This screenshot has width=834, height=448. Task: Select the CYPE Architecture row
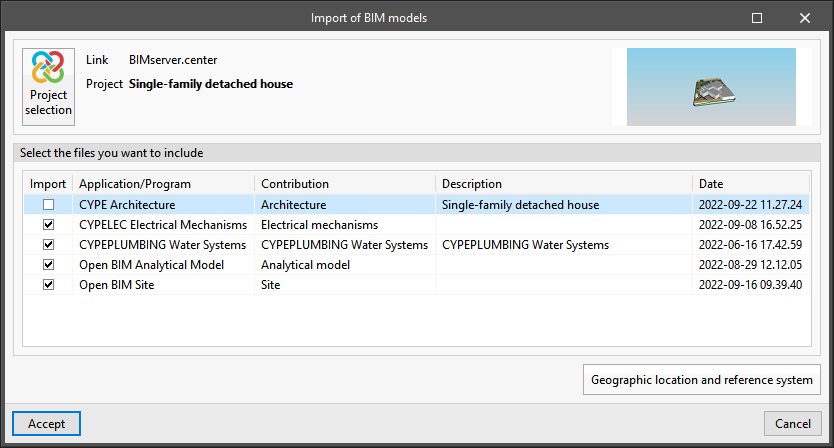click(x=126, y=205)
